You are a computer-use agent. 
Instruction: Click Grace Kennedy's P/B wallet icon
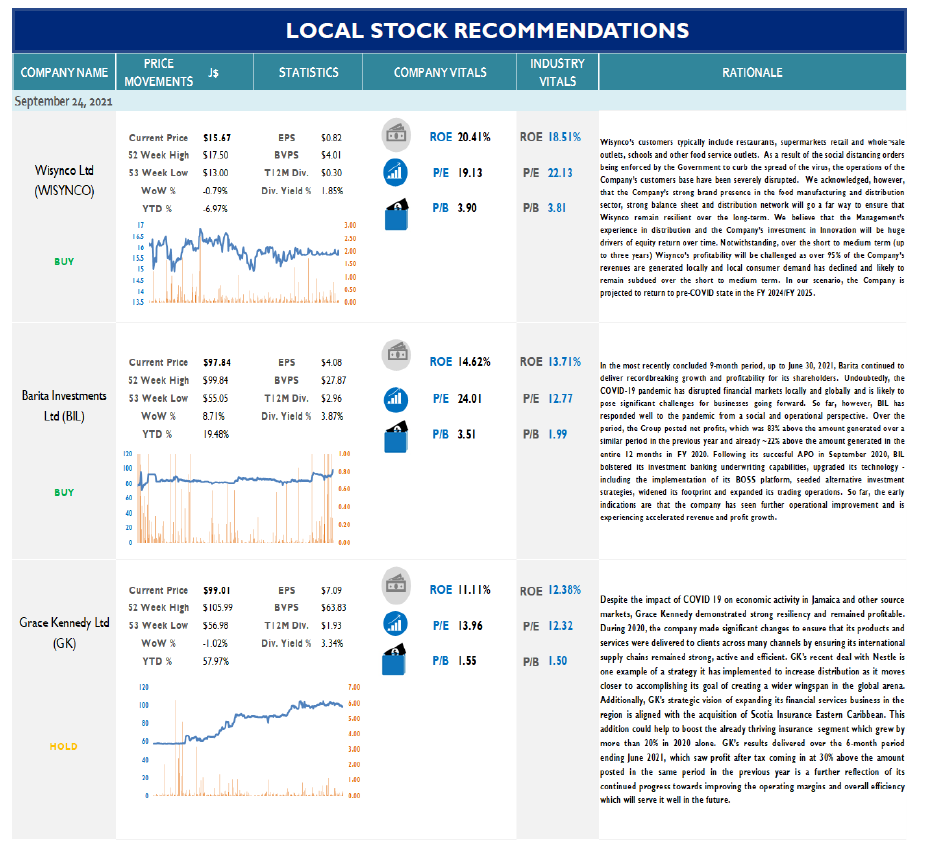[395, 659]
